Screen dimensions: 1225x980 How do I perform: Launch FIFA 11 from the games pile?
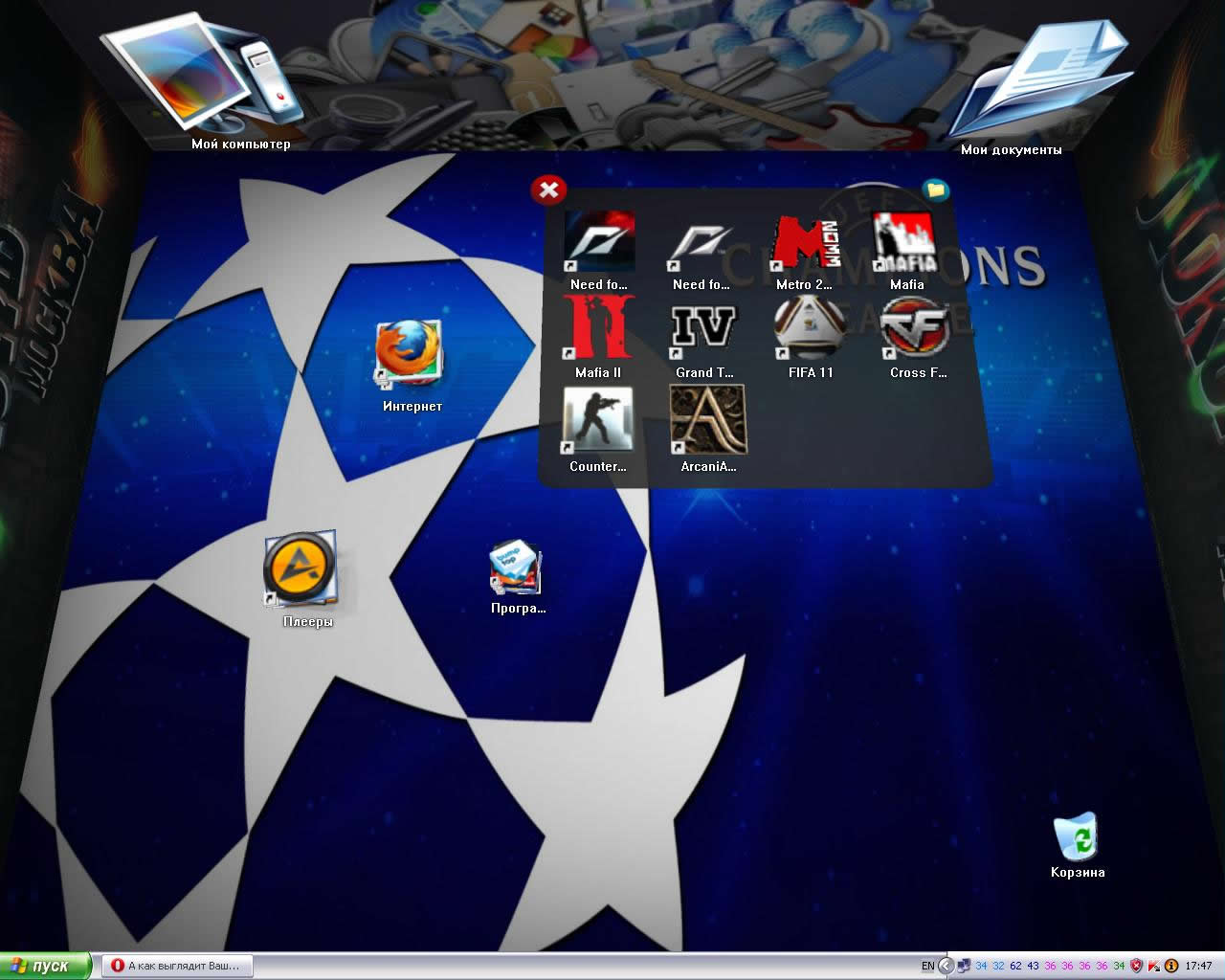pos(810,328)
